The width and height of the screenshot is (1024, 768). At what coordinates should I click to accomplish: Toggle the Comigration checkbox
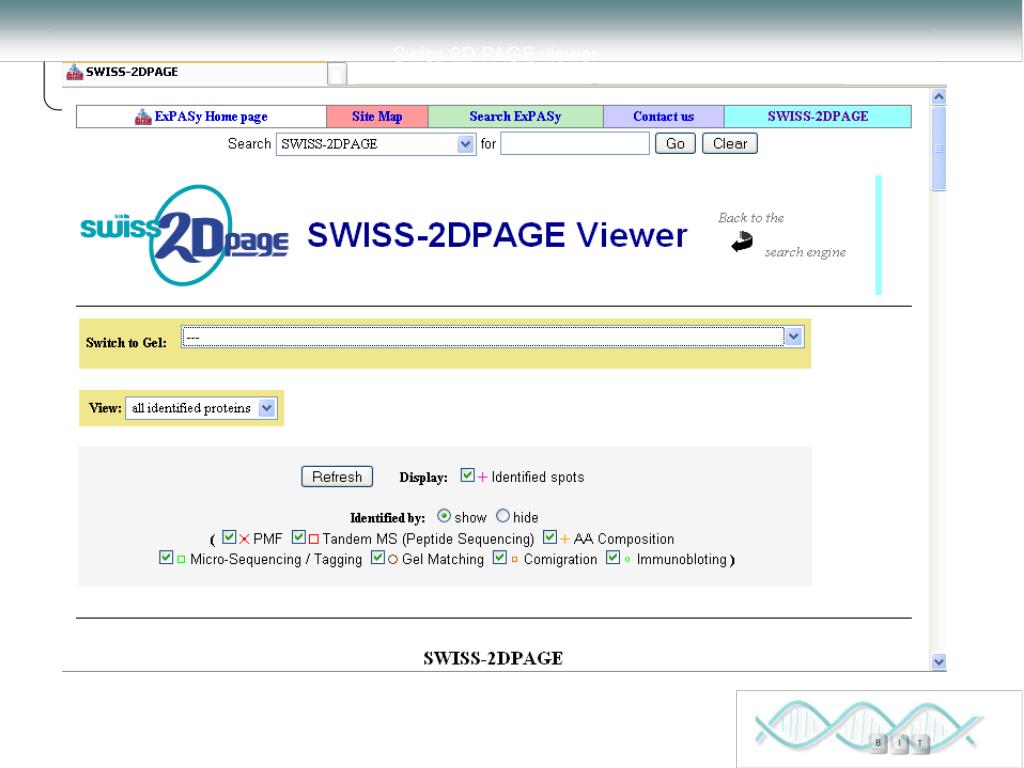tap(500, 557)
